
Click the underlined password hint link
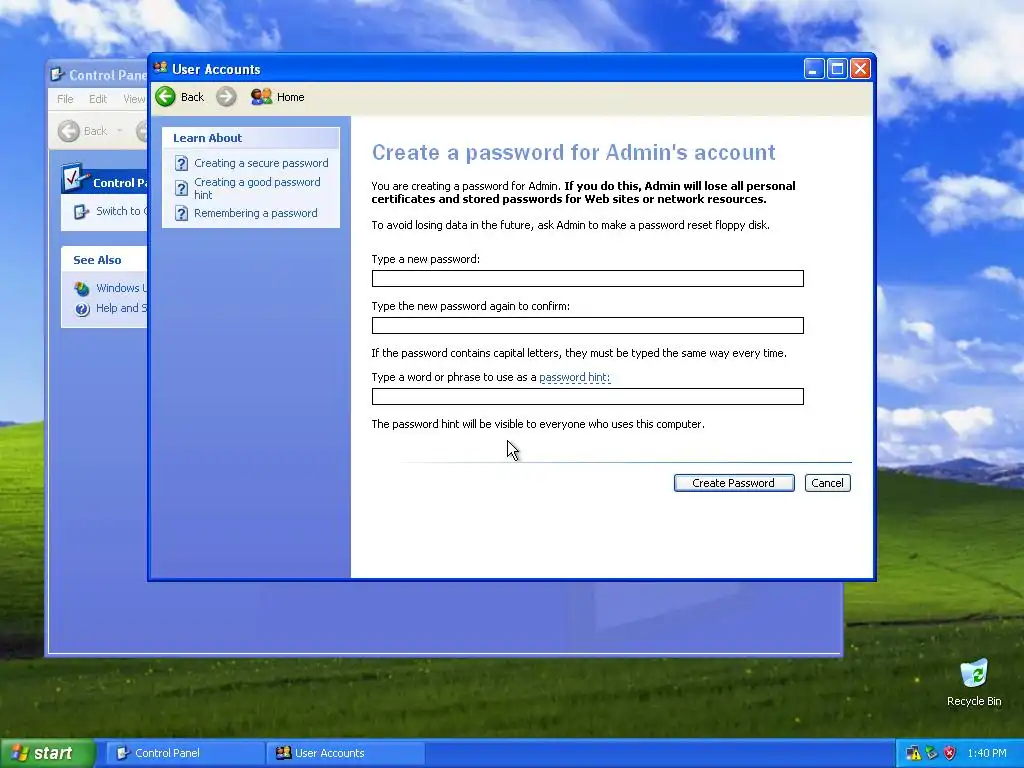574,377
